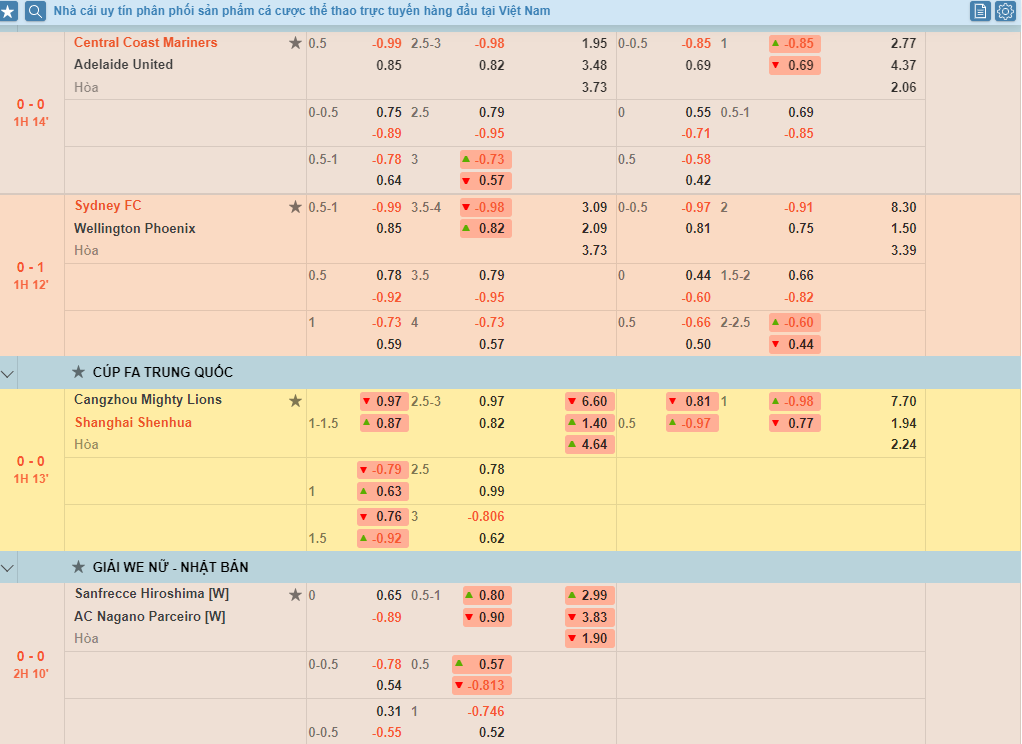Click odds 3.48 for Adelaide United

(x=594, y=65)
